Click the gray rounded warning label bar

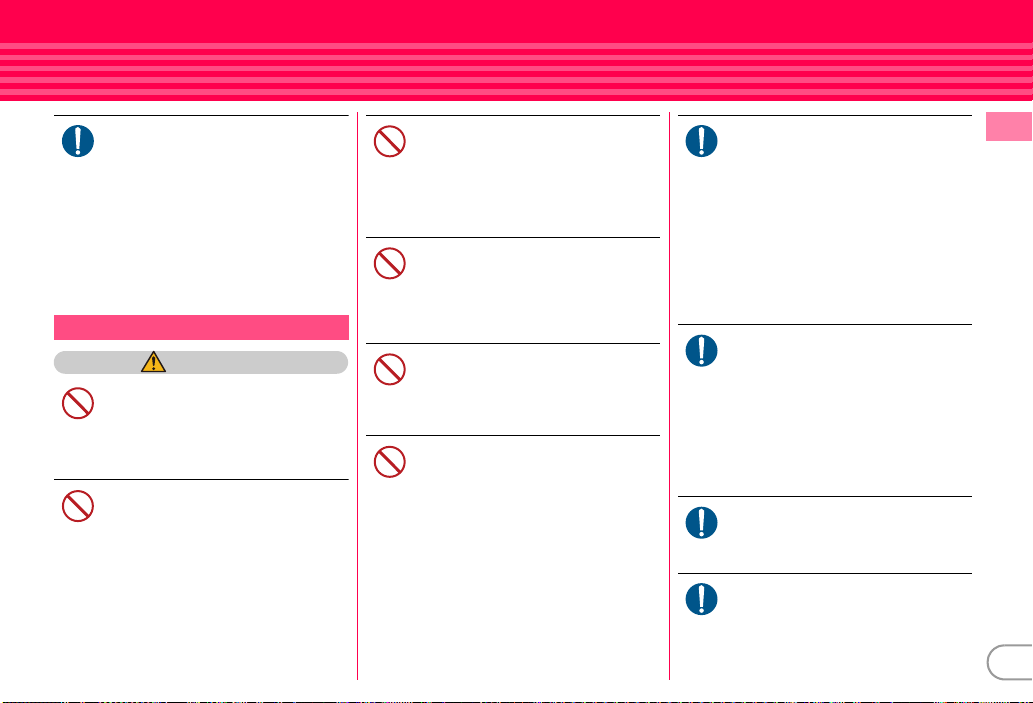click(201, 362)
